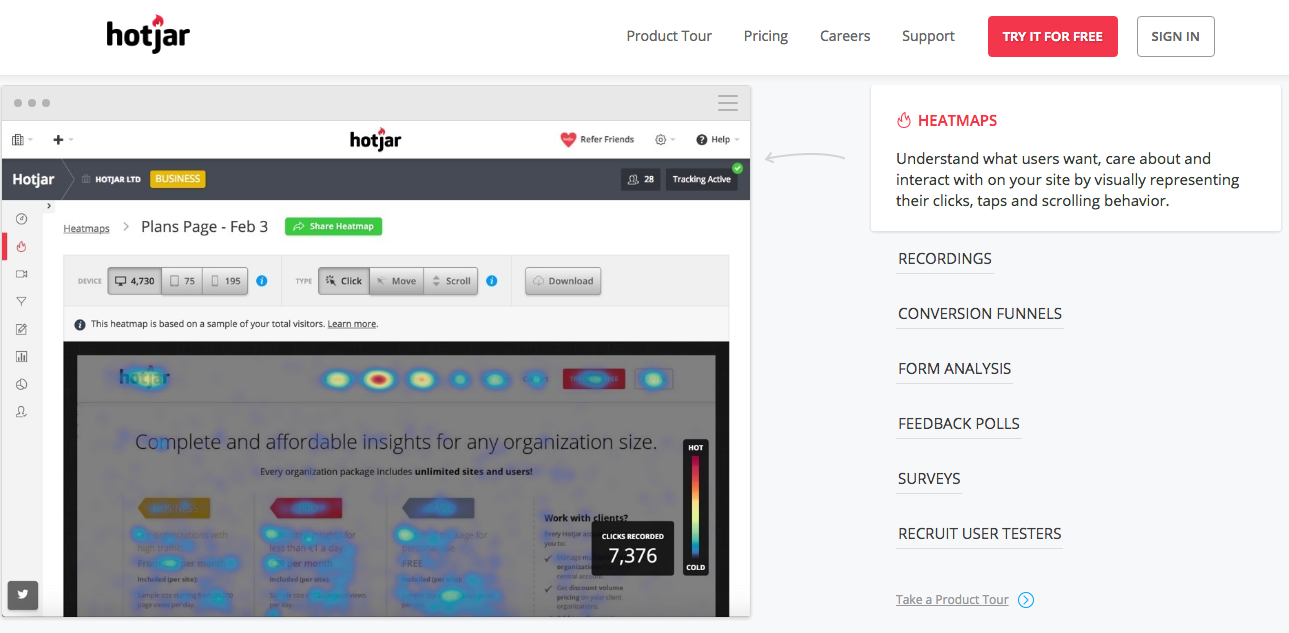
Task: Click the yellow BUSINESS plan badge
Action: [177, 179]
